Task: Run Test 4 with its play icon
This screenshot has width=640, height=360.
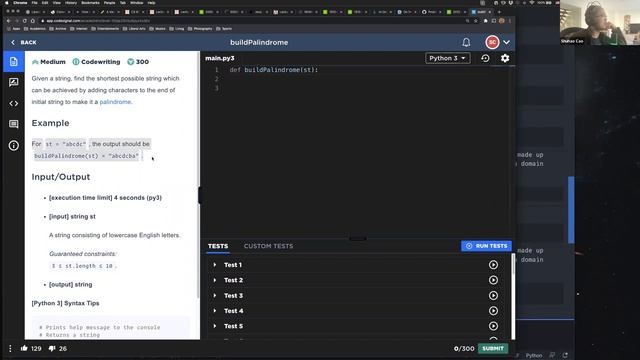Action: 493,311
